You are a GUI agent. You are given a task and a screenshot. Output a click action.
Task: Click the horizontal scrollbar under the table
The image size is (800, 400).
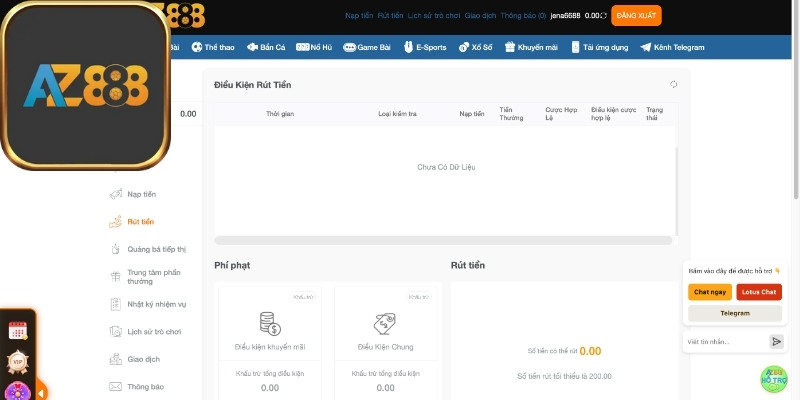coord(443,240)
